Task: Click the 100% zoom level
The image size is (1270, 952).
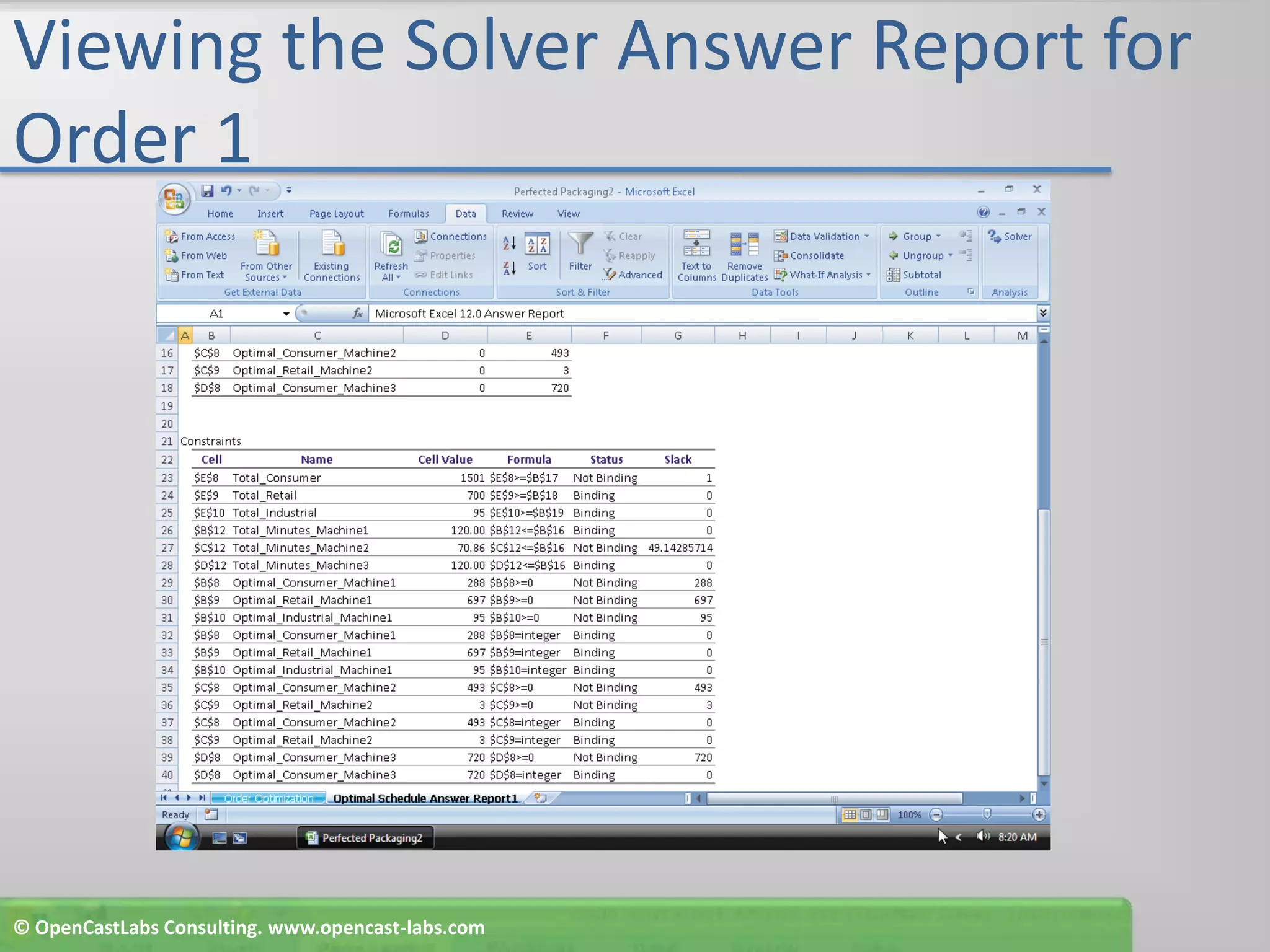Action: pos(909,815)
